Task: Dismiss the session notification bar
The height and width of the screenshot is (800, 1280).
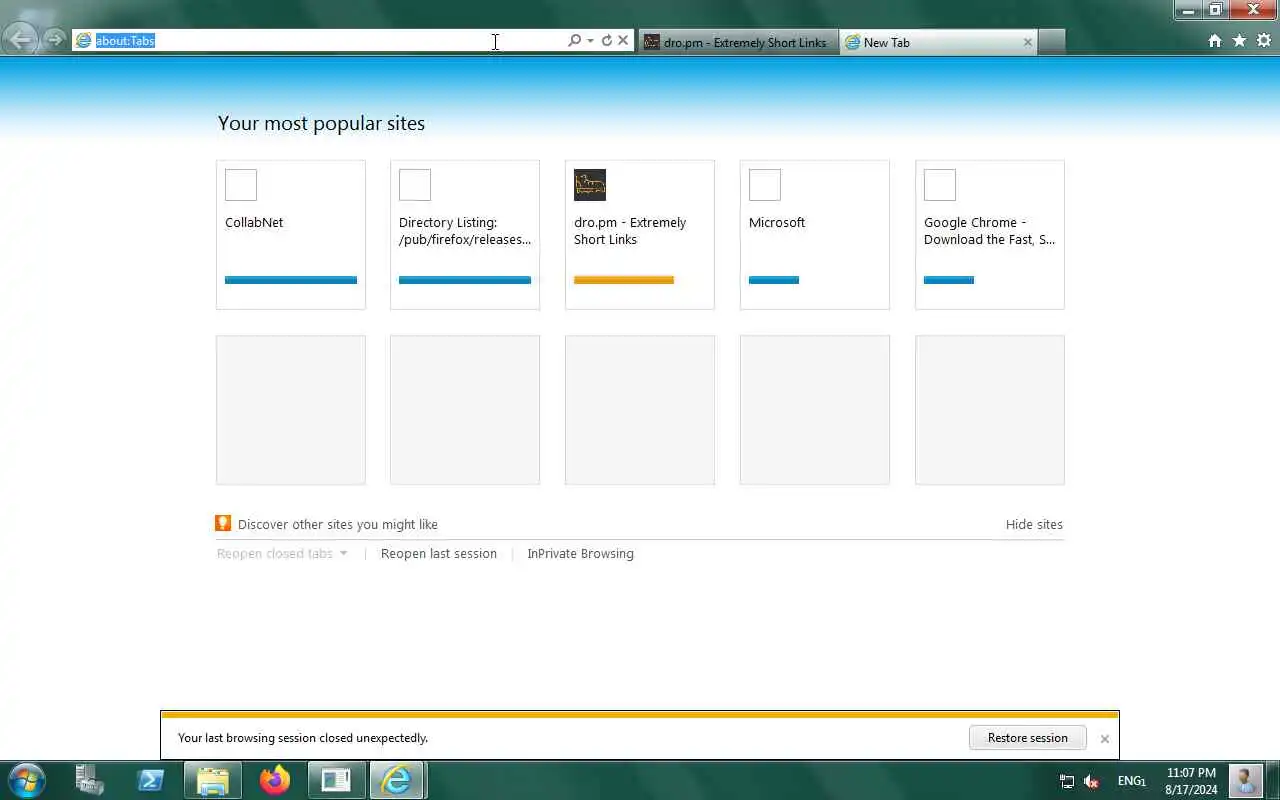Action: click(1104, 739)
